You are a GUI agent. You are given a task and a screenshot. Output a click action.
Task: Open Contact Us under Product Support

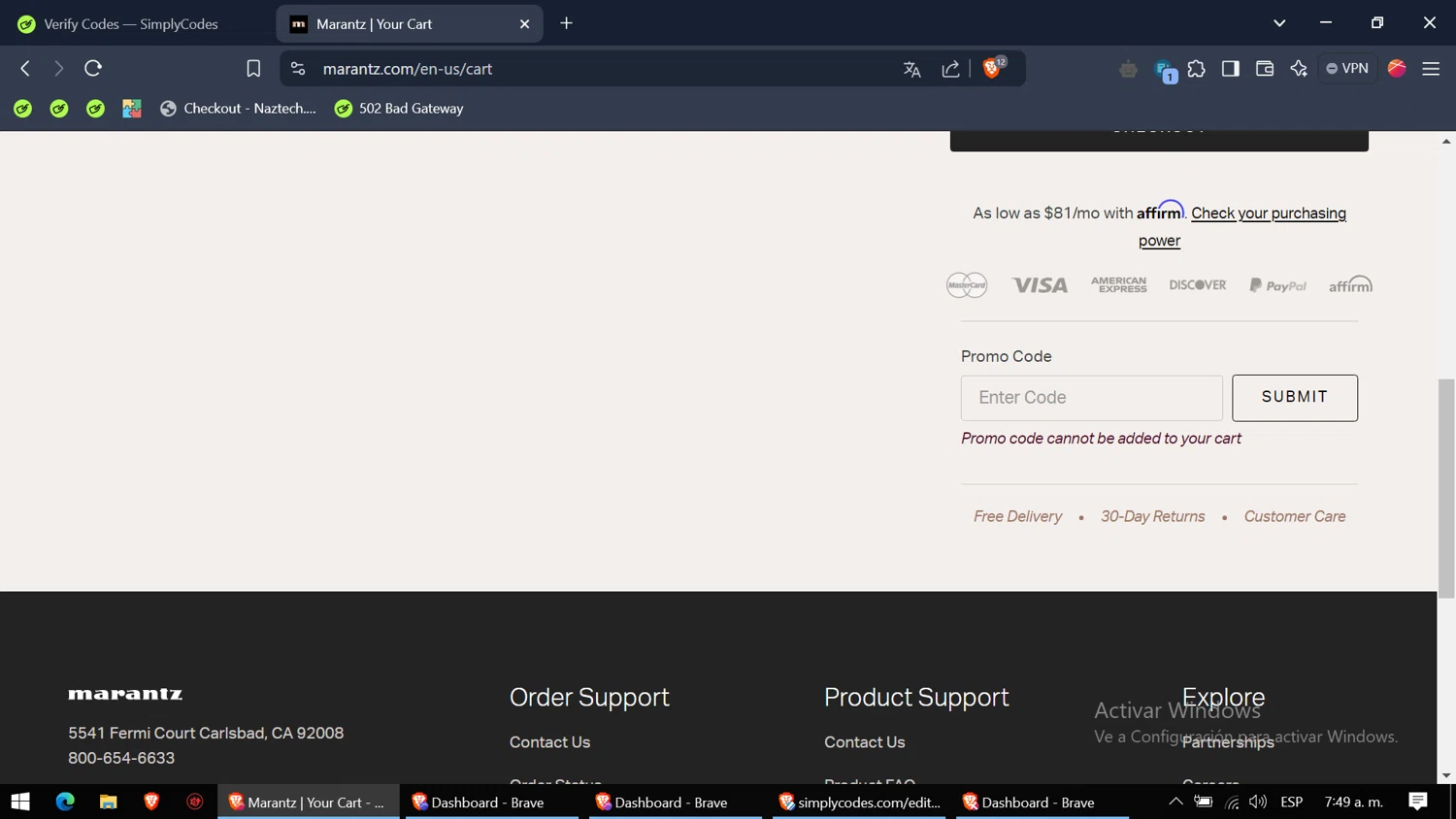tap(865, 742)
